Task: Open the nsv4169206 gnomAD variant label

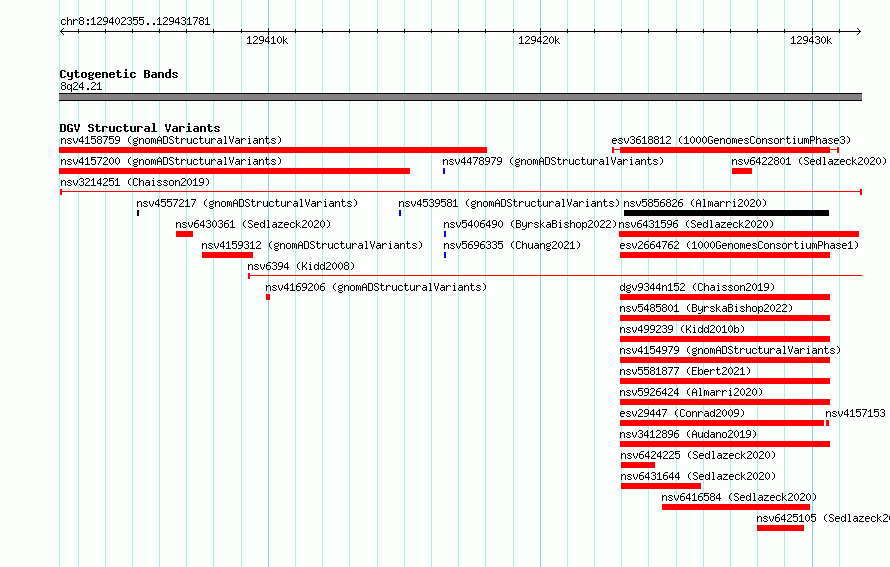Action: click(376, 287)
